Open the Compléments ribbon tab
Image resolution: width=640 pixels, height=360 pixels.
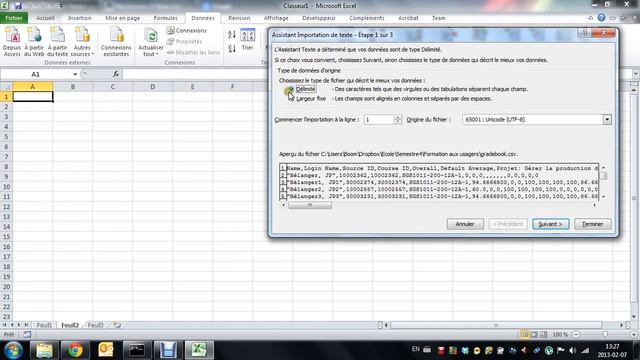[367, 18]
